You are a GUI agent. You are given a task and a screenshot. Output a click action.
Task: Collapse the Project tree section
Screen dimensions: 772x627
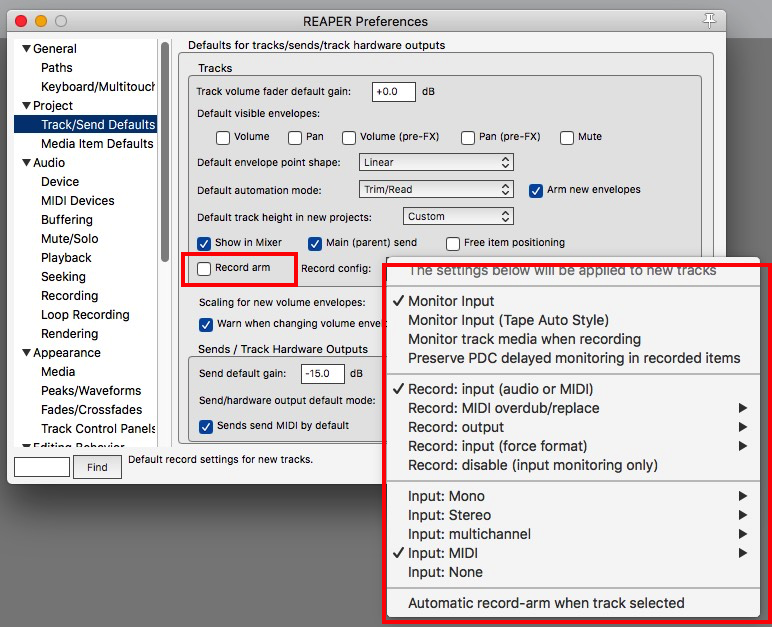coord(27,105)
